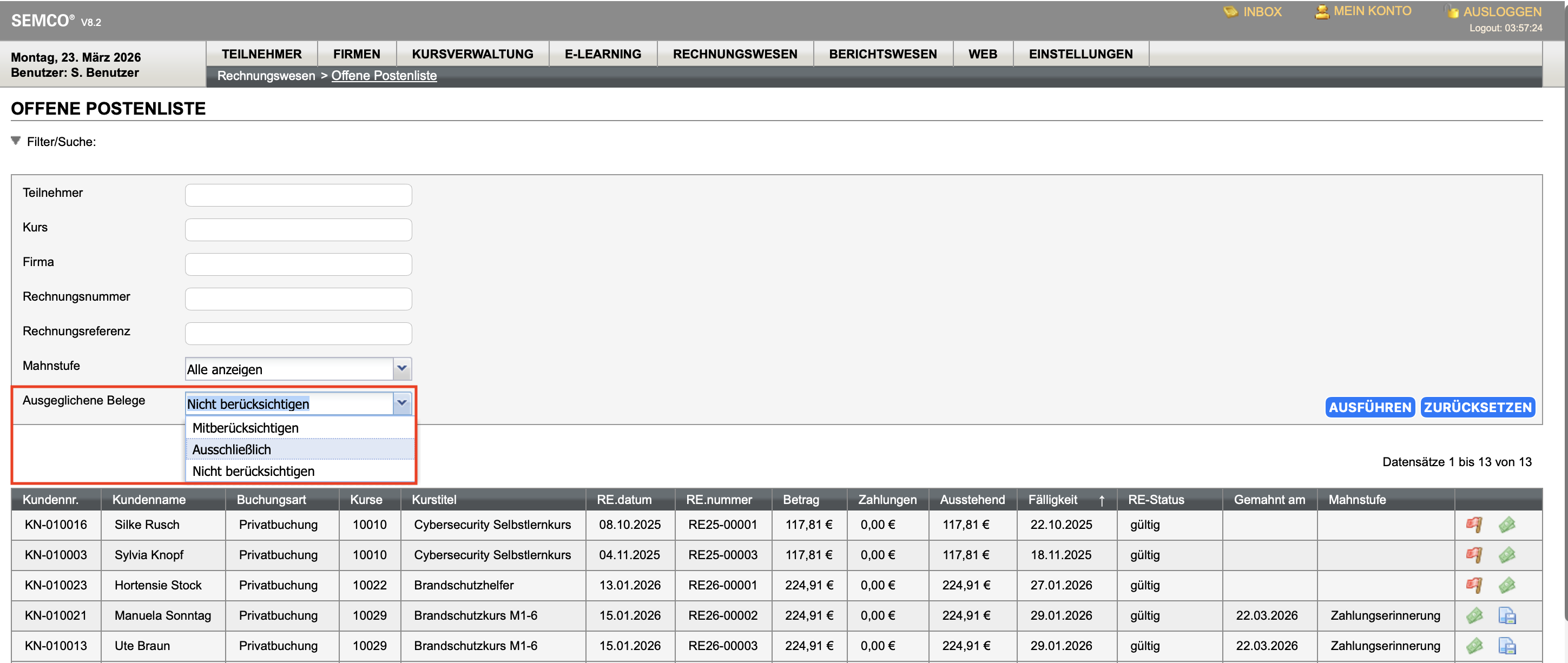Open the Inbox icon in header
The height and width of the screenshot is (663, 1568).
click(1230, 11)
